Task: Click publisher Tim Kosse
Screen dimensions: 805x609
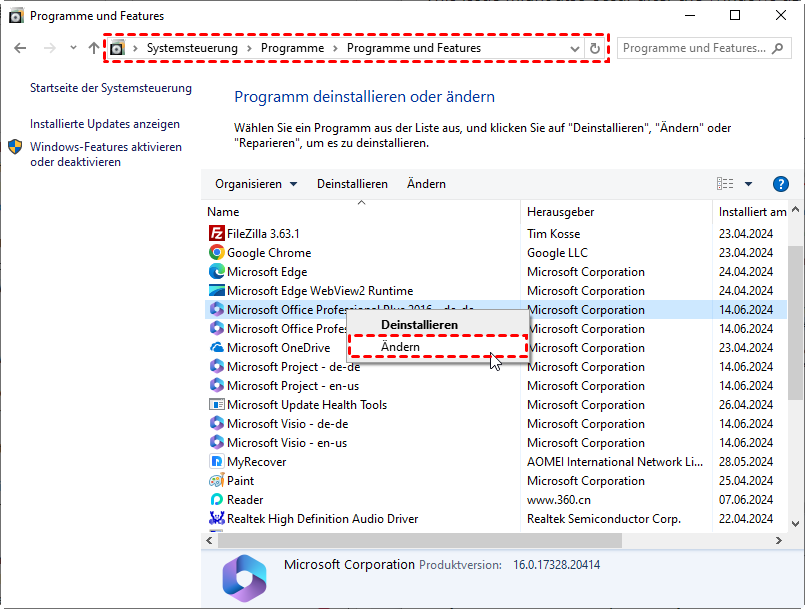Action: pos(553,234)
